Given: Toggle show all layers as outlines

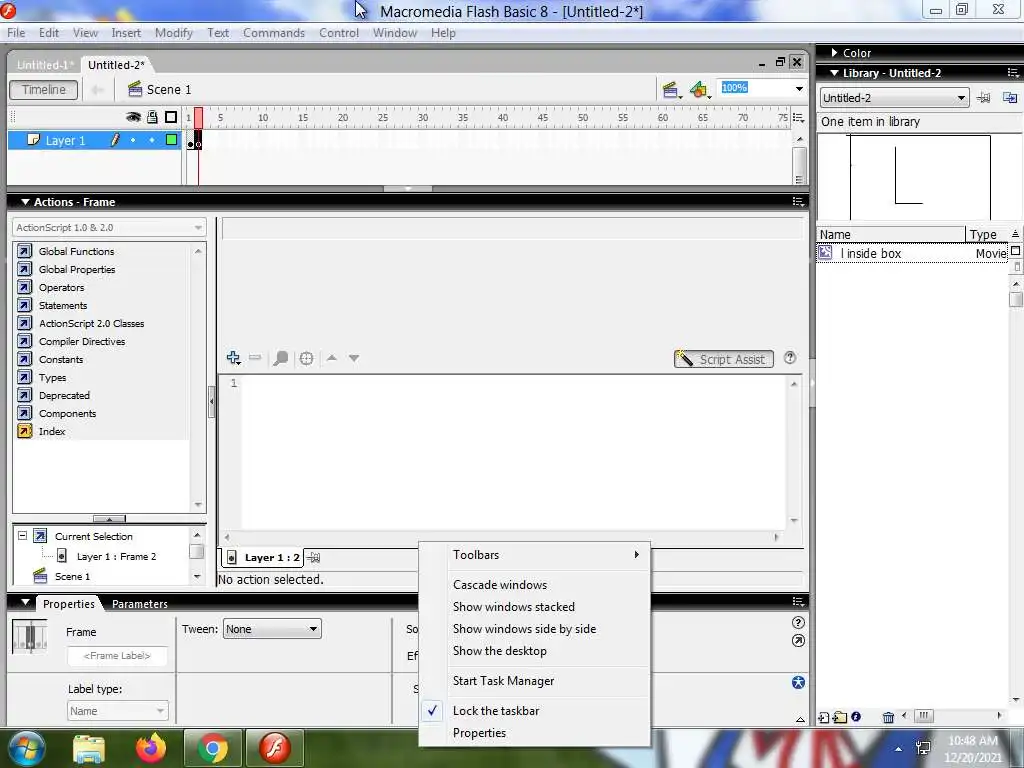Looking at the screenshot, I should [171, 117].
